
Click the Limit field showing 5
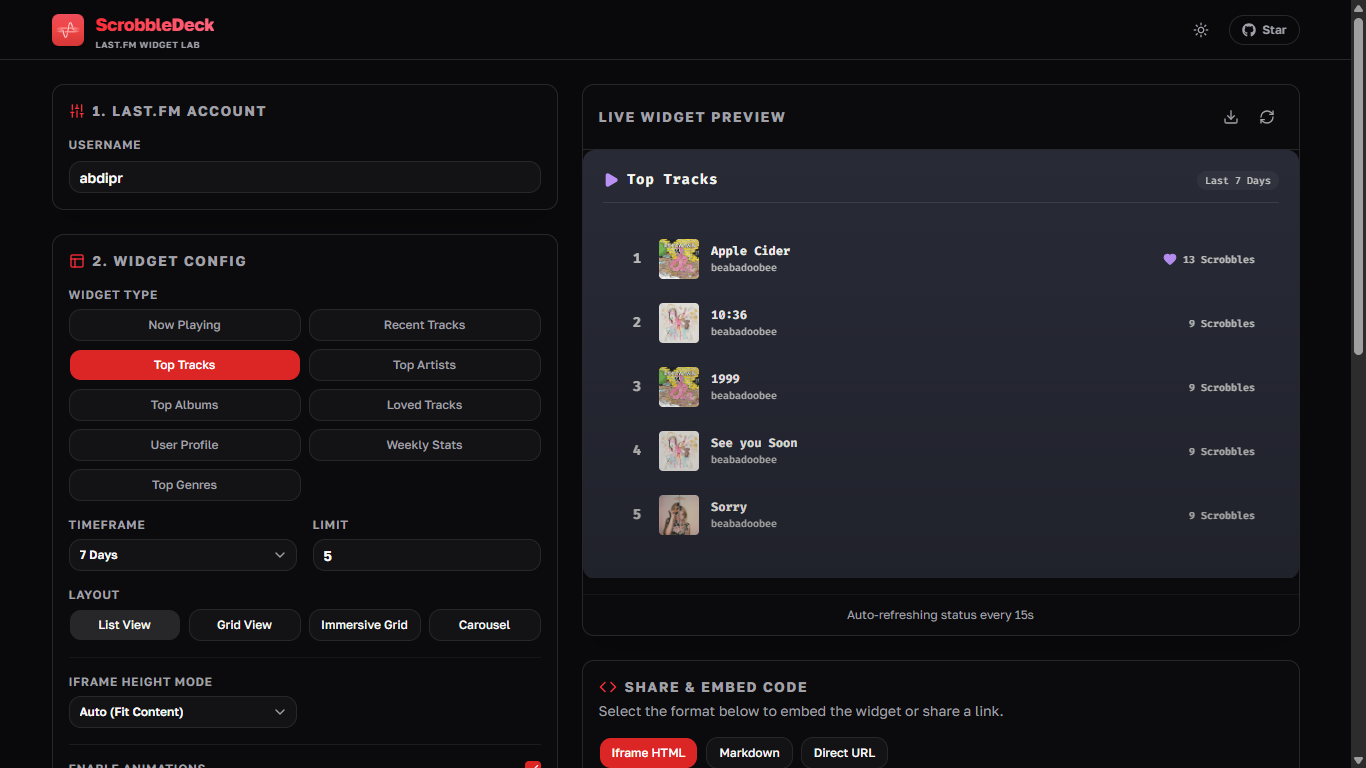pyautogui.click(x=427, y=555)
